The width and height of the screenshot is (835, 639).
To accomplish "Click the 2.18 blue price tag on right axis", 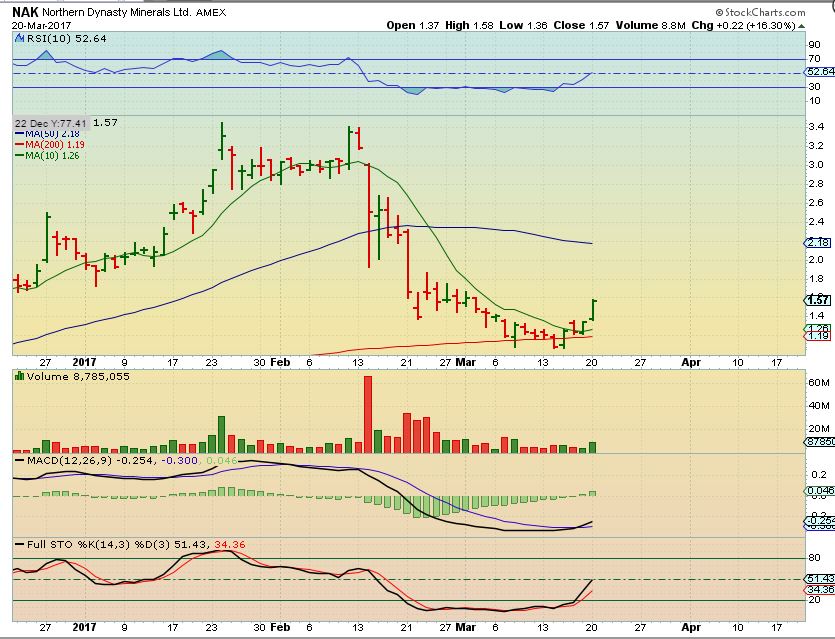I will (817, 242).
